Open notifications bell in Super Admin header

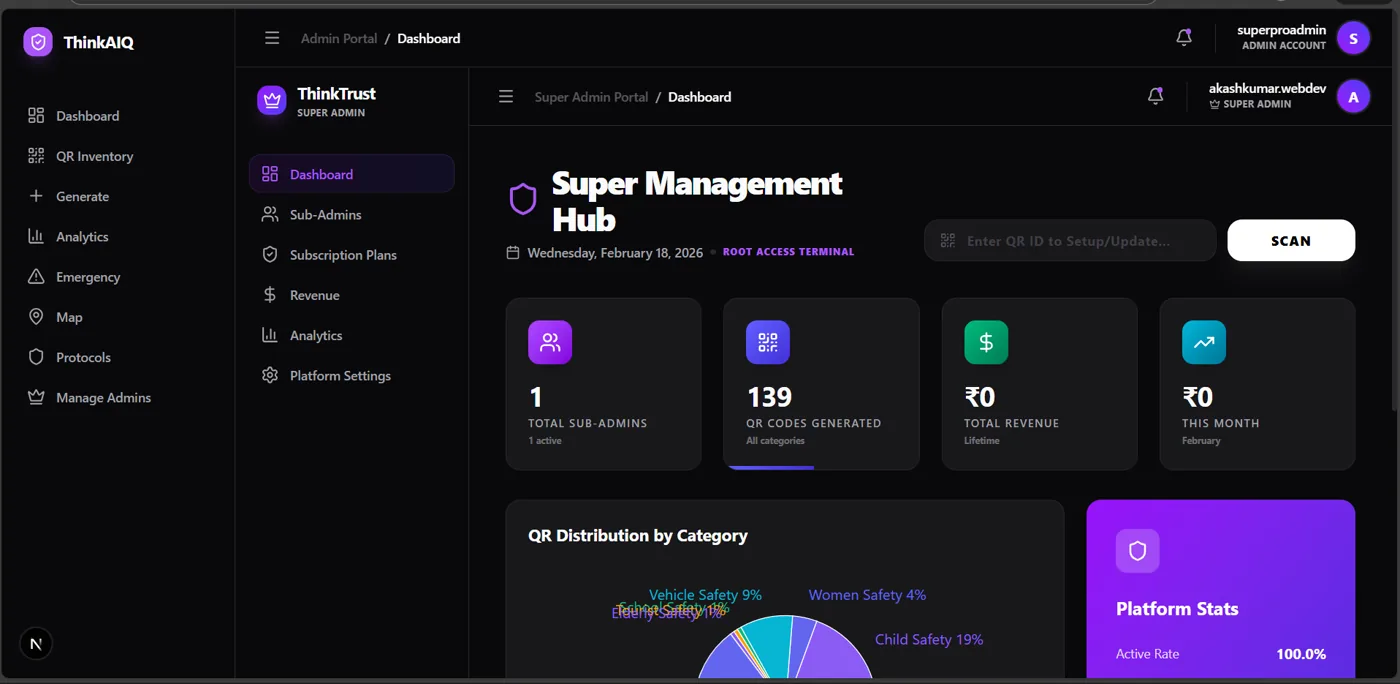1155,96
